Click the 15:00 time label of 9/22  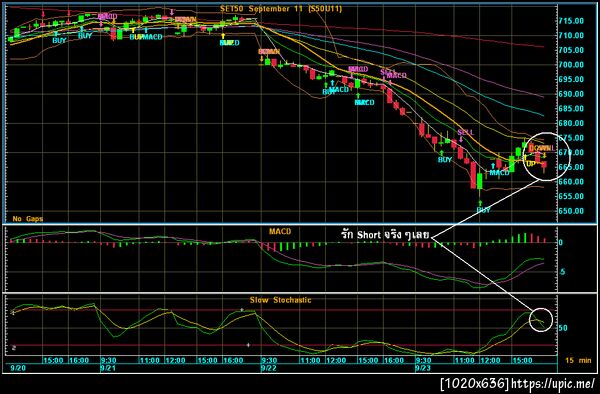coord(368,360)
